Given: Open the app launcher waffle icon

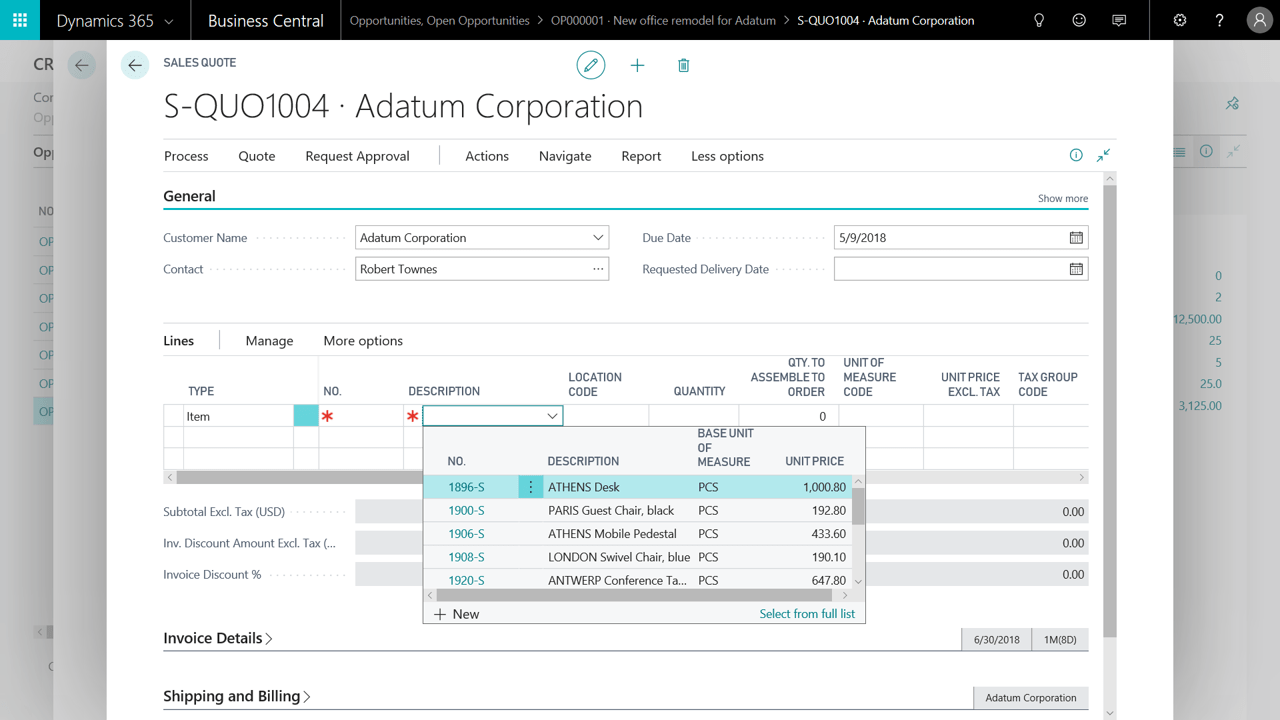Looking at the screenshot, I should pyautogui.click(x=20, y=20).
